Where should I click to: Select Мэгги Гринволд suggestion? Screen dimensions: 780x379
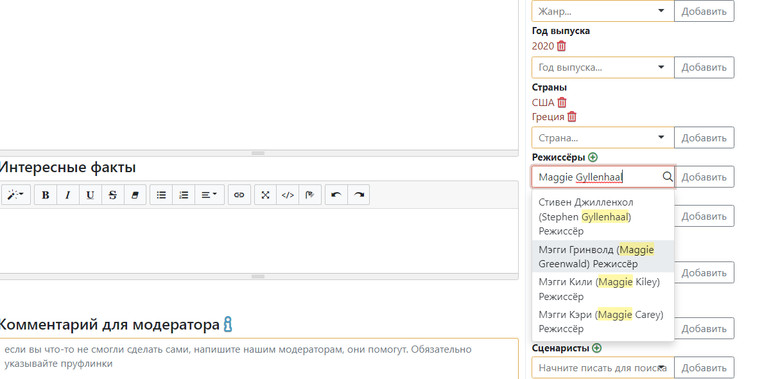coord(603,257)
